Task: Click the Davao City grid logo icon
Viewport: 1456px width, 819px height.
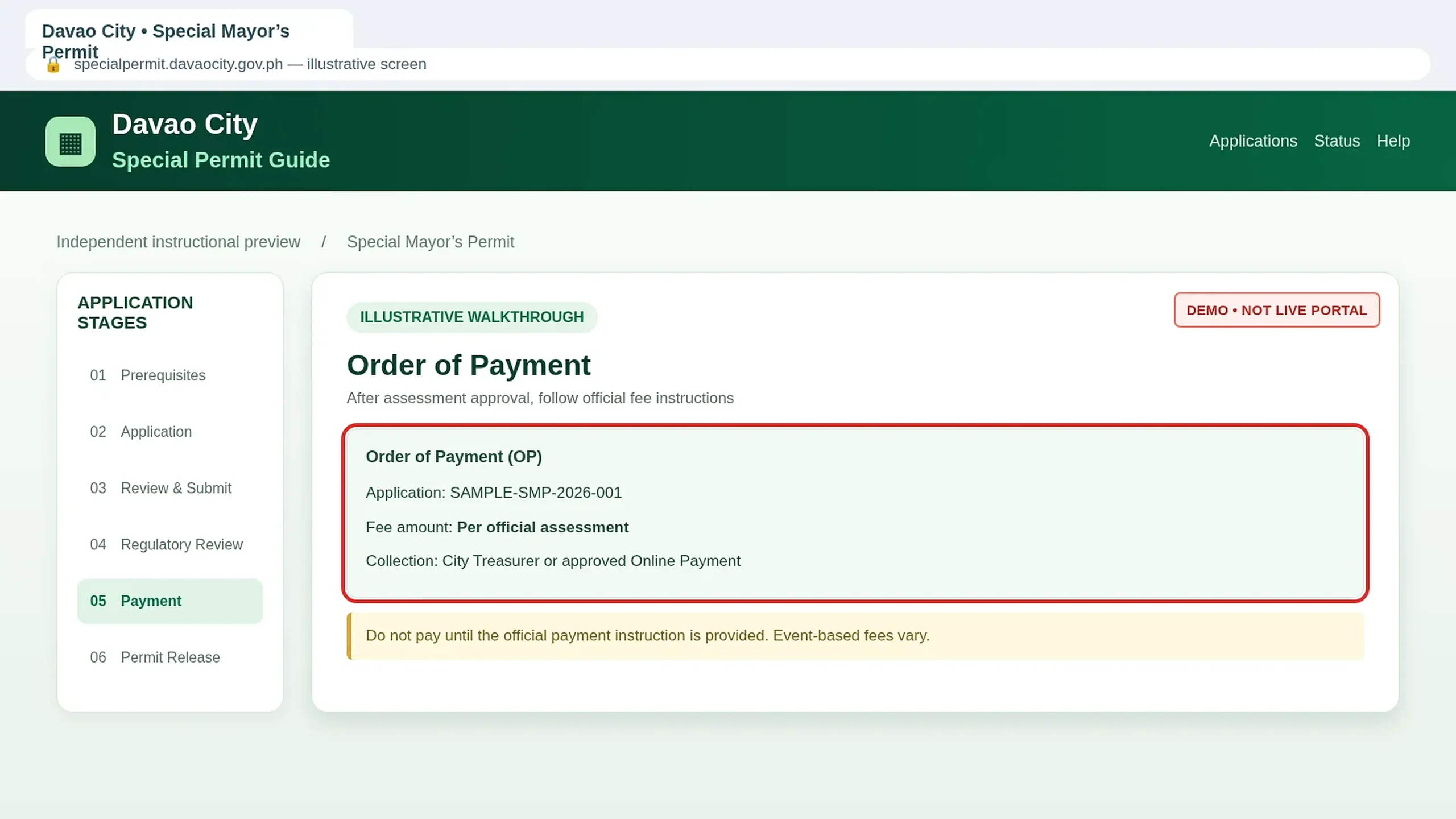Action: click(x=71, y=142)
